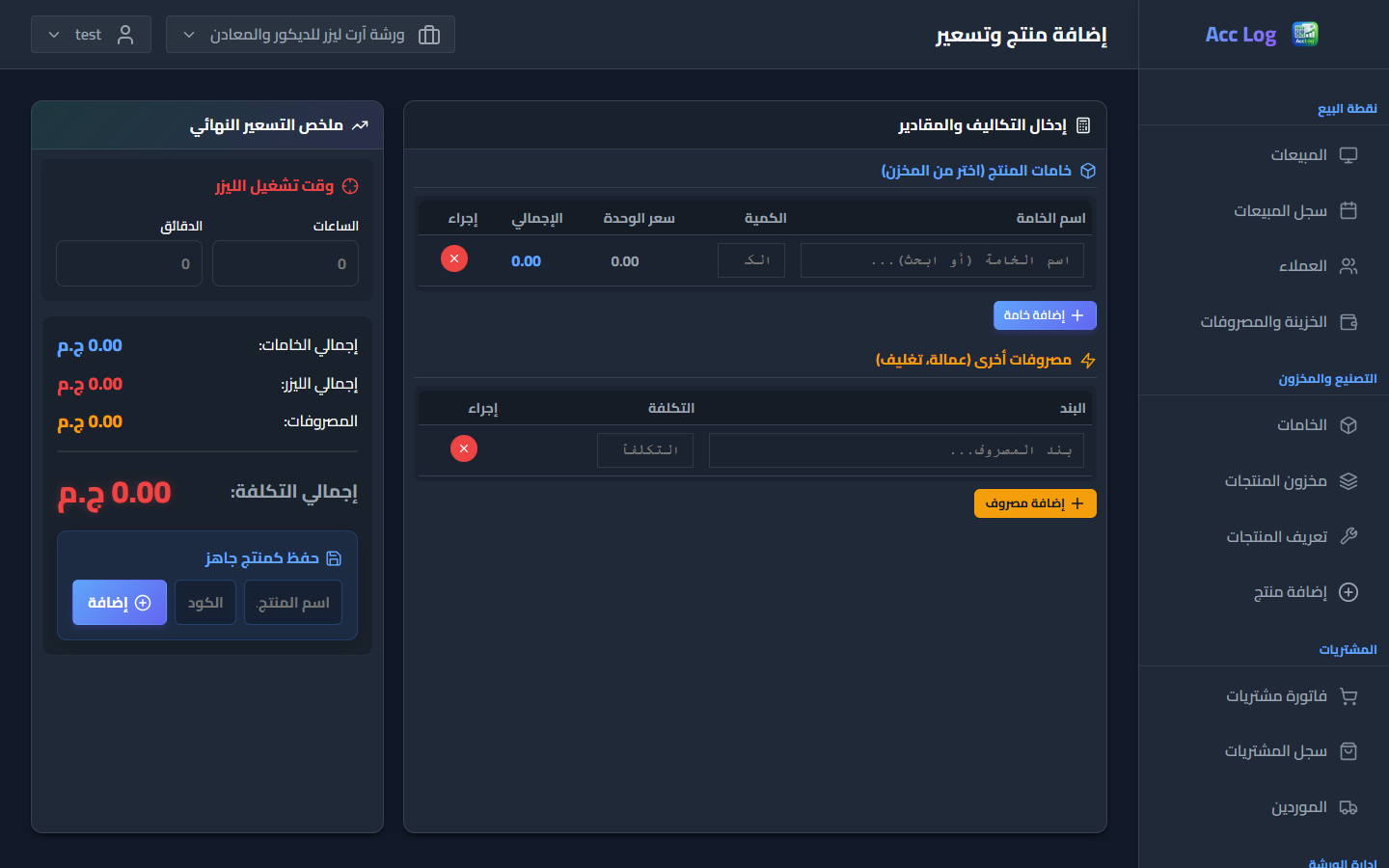1389x868 pixels.
Task: Click the laser target icon beside وقت تشغيل الليزر
Action: pos(350,186)
